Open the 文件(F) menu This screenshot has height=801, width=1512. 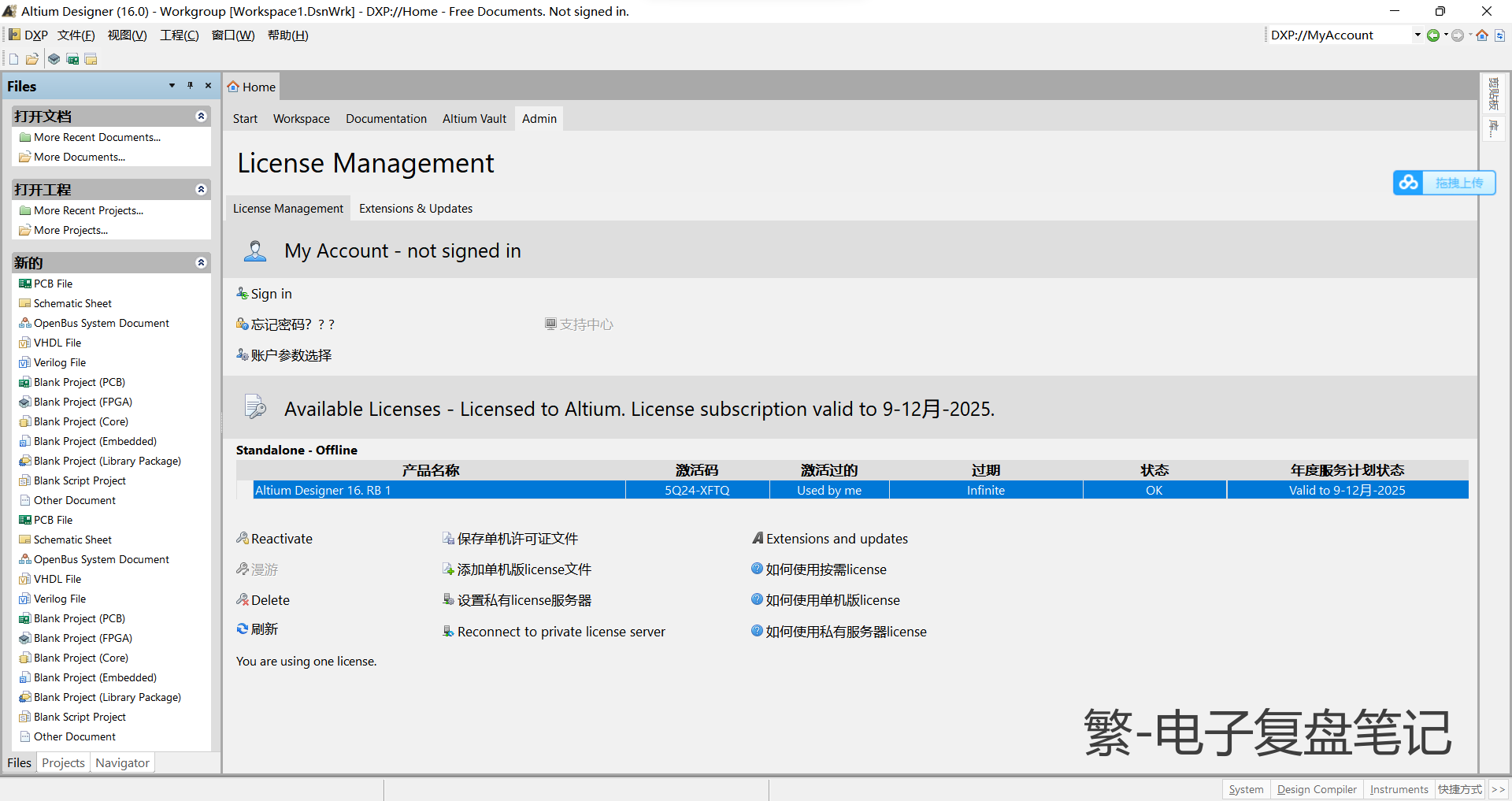(76, 35)
